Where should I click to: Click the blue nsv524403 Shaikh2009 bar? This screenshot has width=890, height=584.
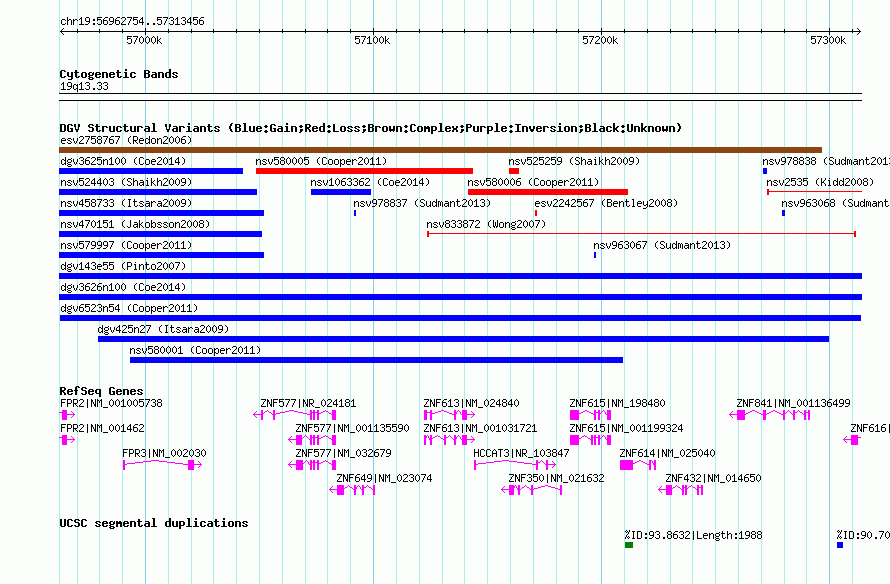pos(158,192)
